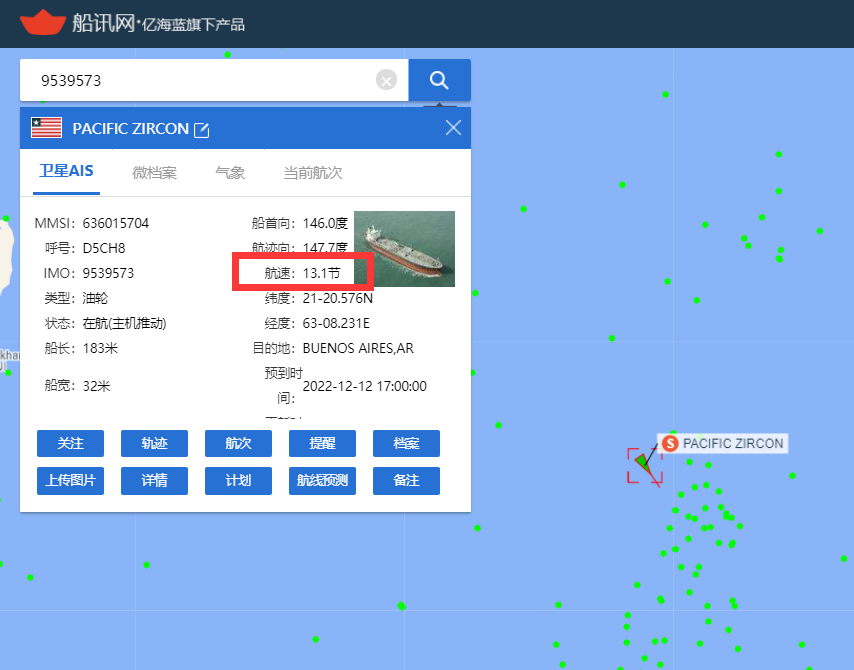Click the edit icon beside PACIFIC ZIRCON
The height and width of the screenshot is (670, 854).
pos(202,129)
